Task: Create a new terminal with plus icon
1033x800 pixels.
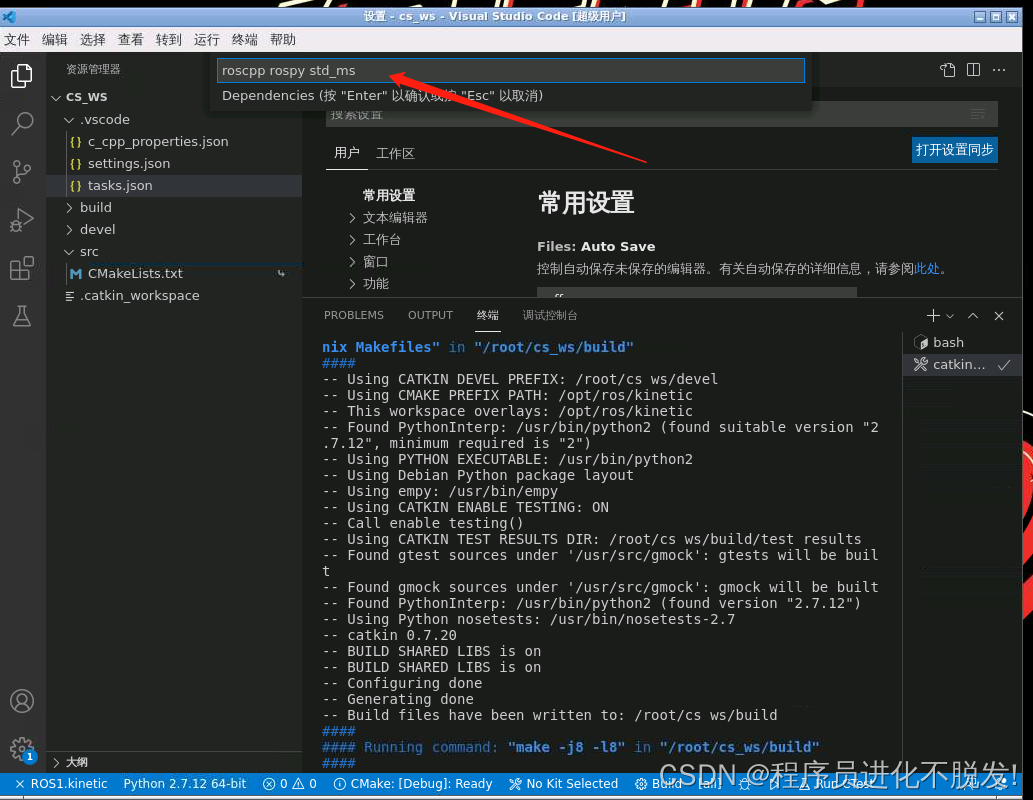Action: [x=933, y=316]
